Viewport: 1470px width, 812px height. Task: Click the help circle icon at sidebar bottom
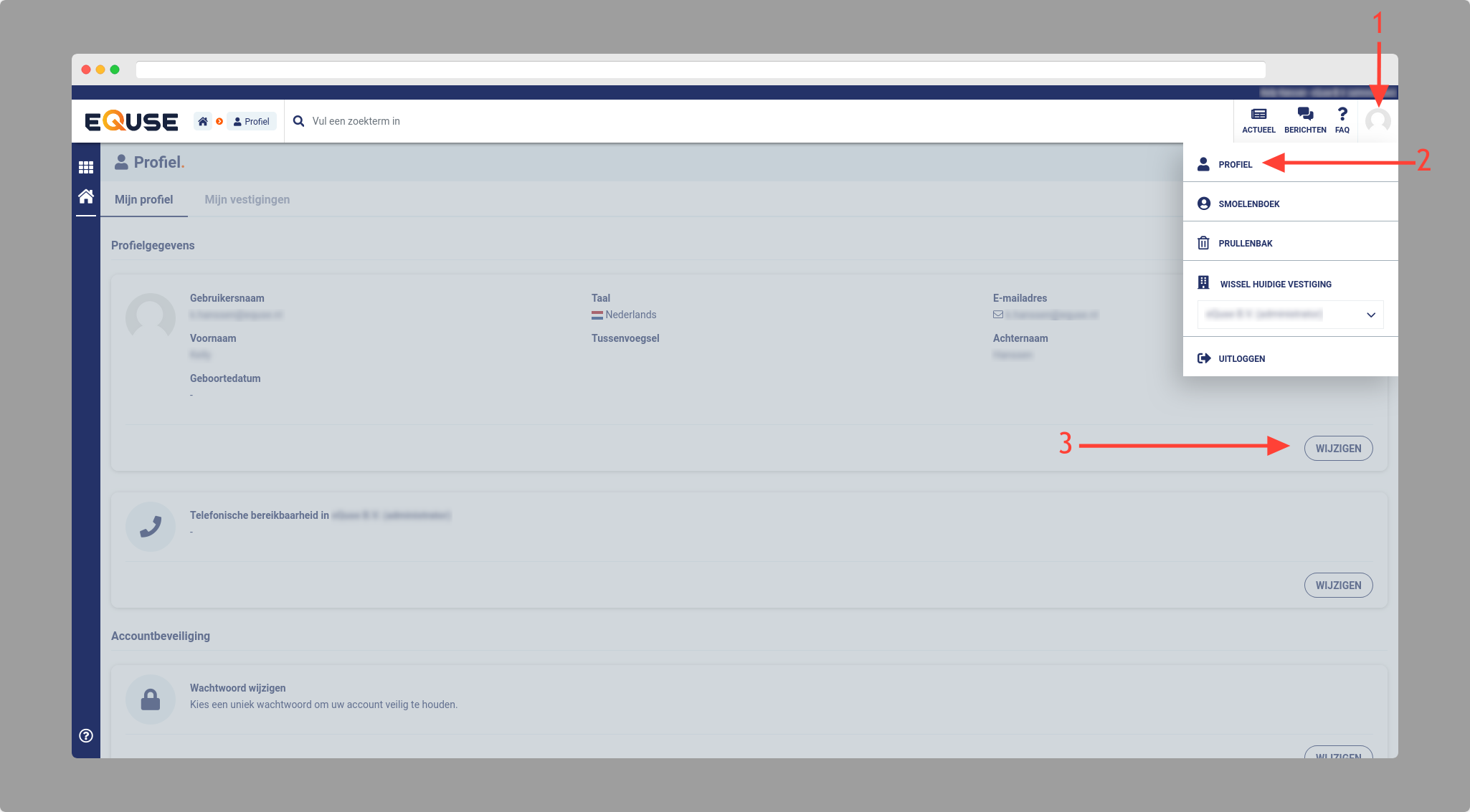(86, 735)
